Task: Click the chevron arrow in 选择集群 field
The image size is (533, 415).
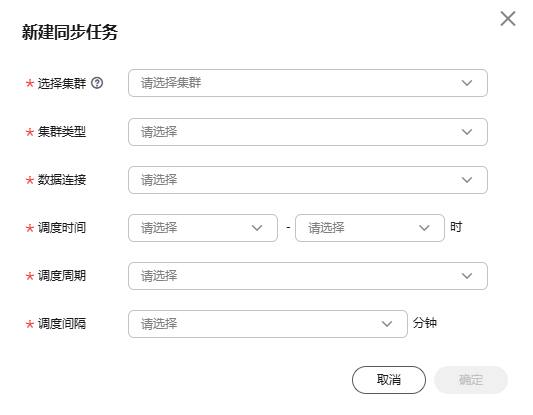Action: tap(467, 83)
